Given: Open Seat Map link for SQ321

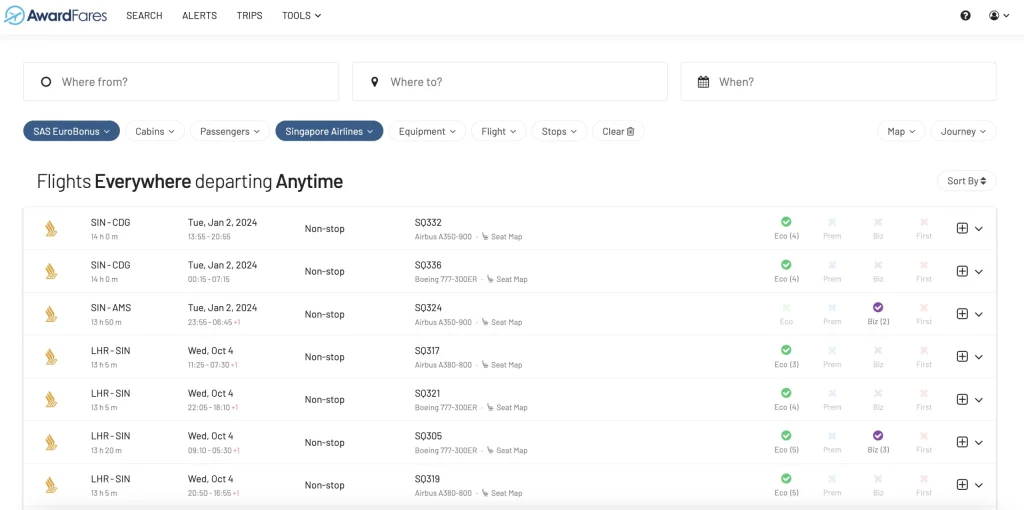Looking at the screenshot, I should tap(507, 407).
